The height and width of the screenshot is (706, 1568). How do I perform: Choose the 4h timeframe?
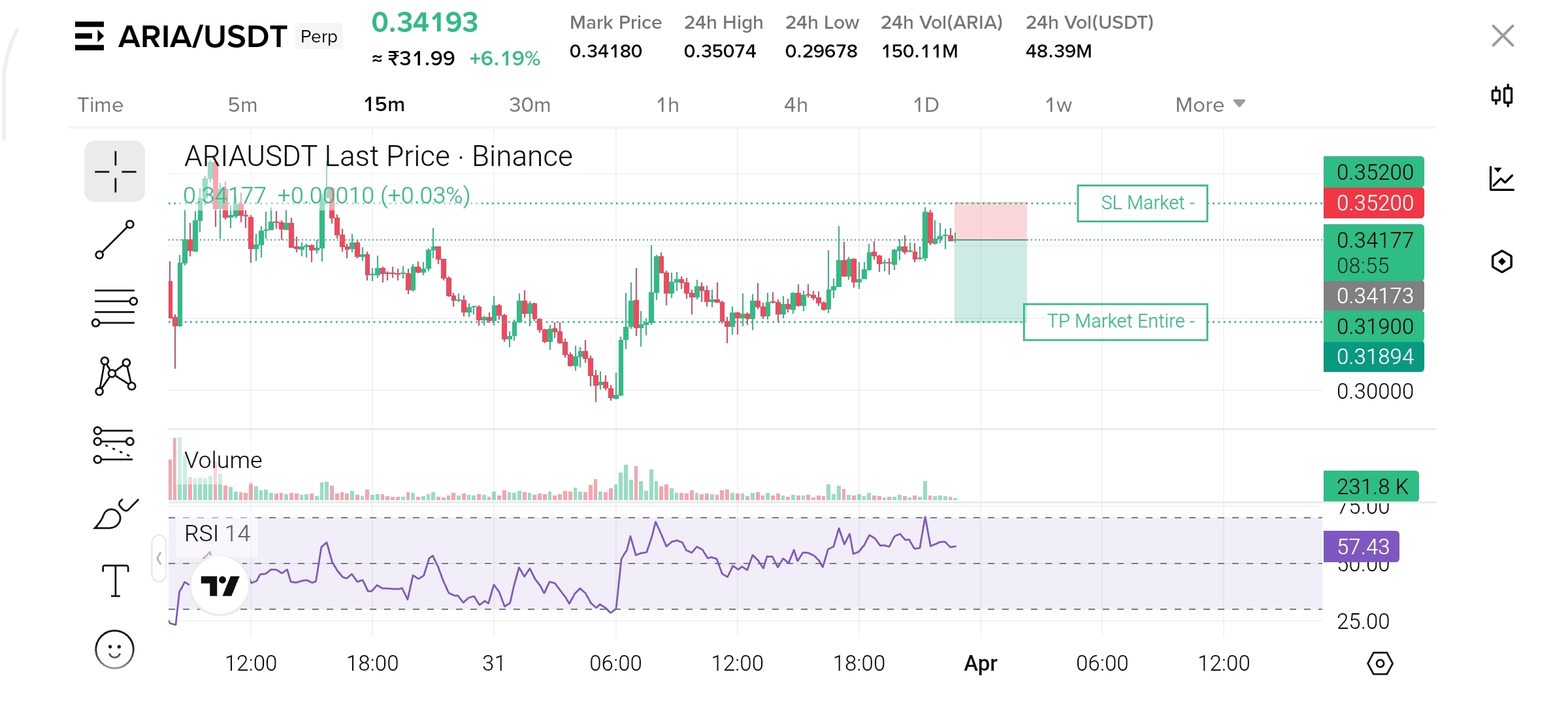(x=796, y=105)
